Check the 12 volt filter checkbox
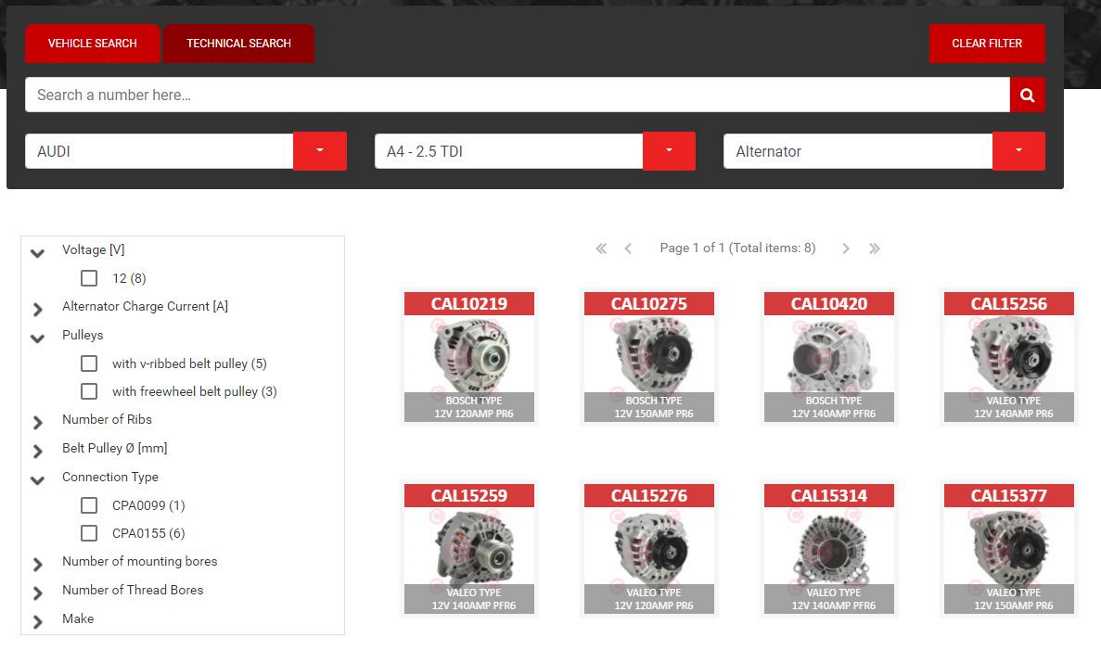 point(89,278)
